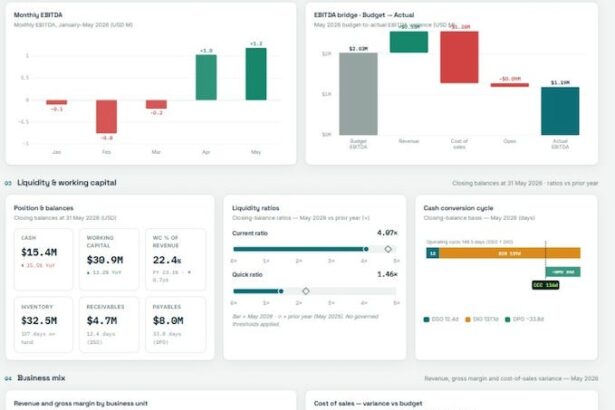Select the thin red Opex bridge bar
Viewport: 615px width, 410px height.
[509, 85]
